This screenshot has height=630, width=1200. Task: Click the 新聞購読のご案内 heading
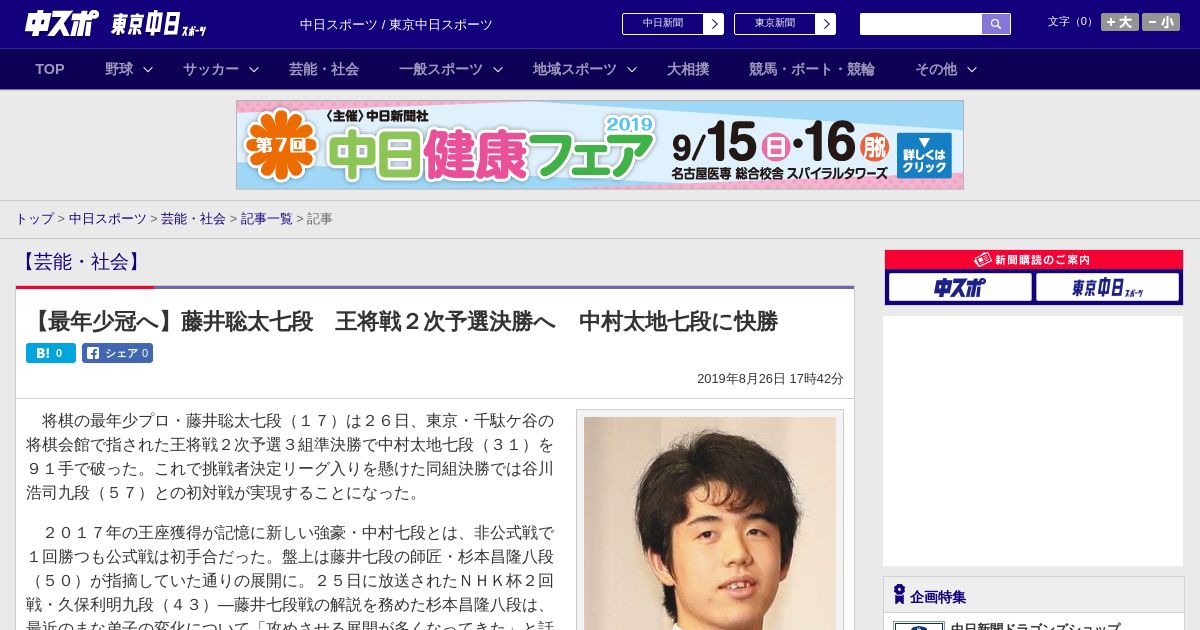click(1033, 260)
